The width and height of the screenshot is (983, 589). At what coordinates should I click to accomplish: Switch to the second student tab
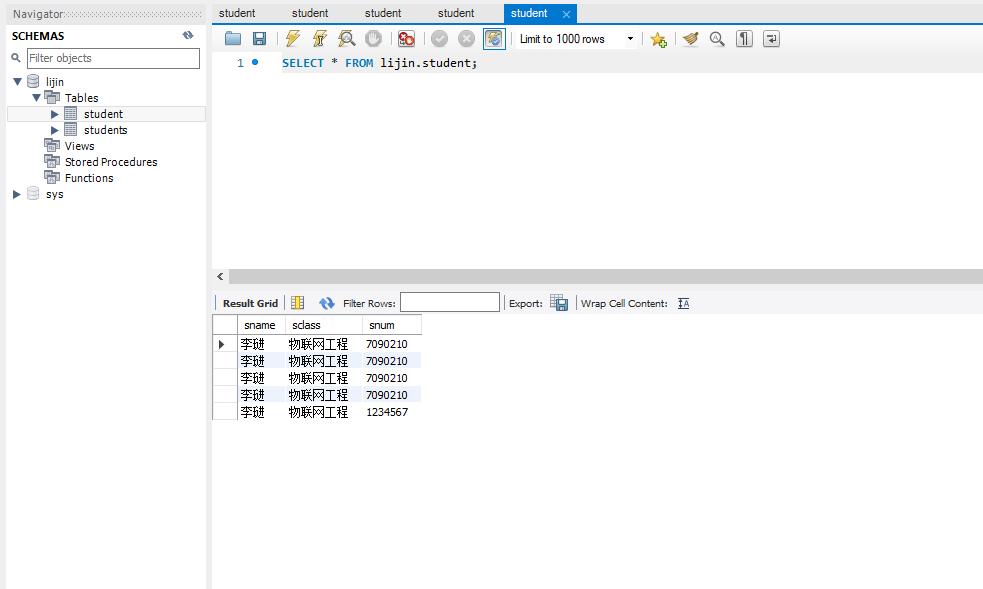(x=310, y=13)
